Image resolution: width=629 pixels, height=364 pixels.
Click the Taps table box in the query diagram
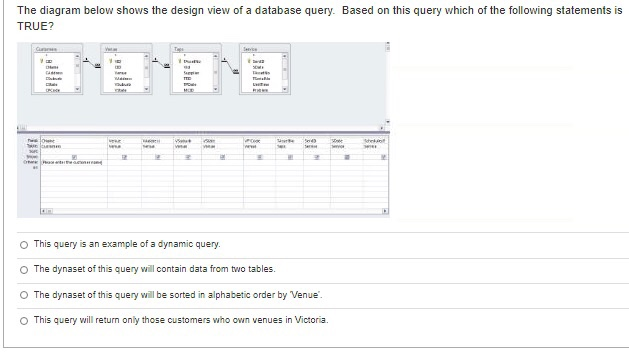[x=195, y=69]
